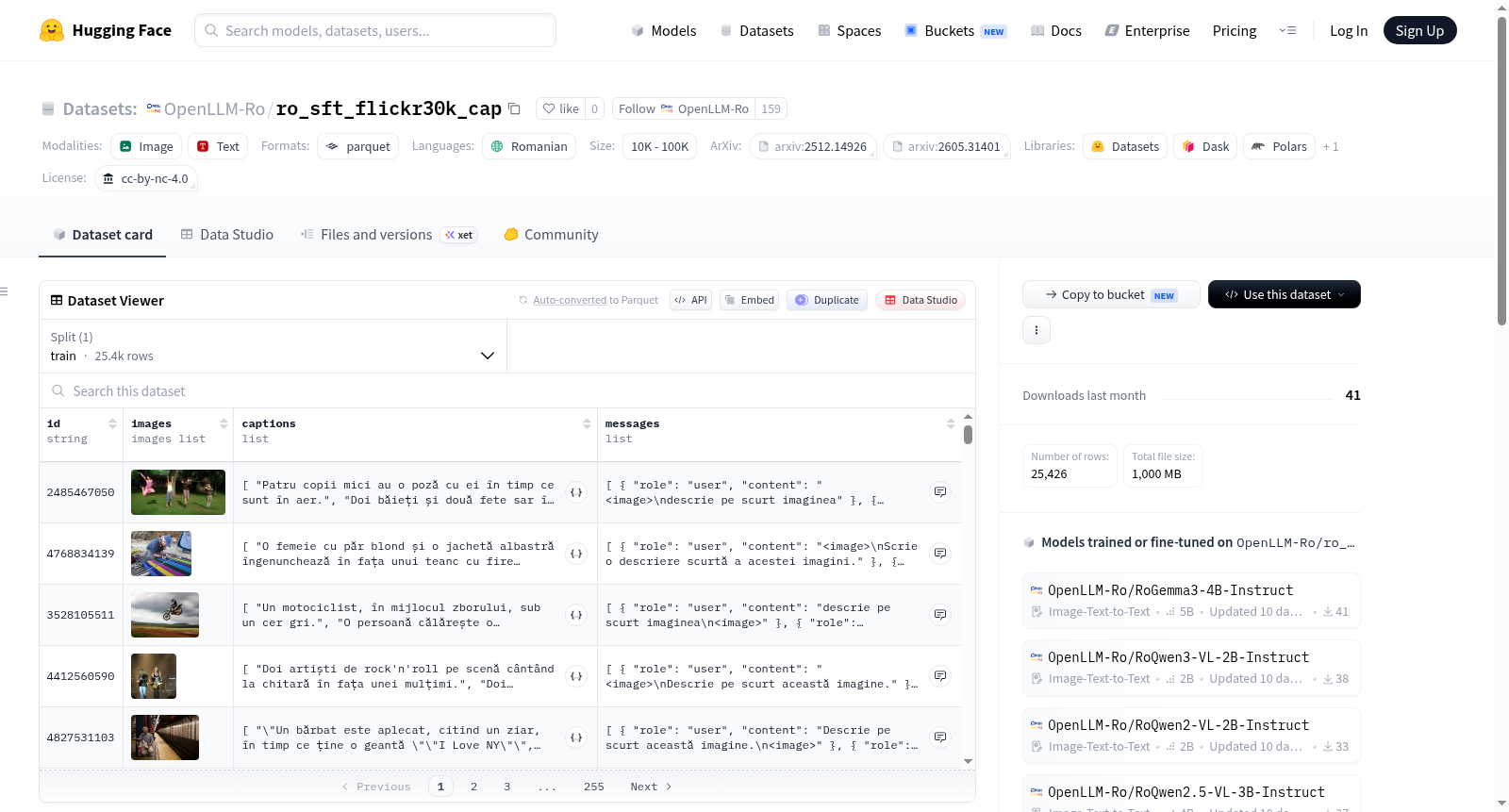
Task: Expand captions cell for row 4412560590
Action: click(x=576, y=676)
